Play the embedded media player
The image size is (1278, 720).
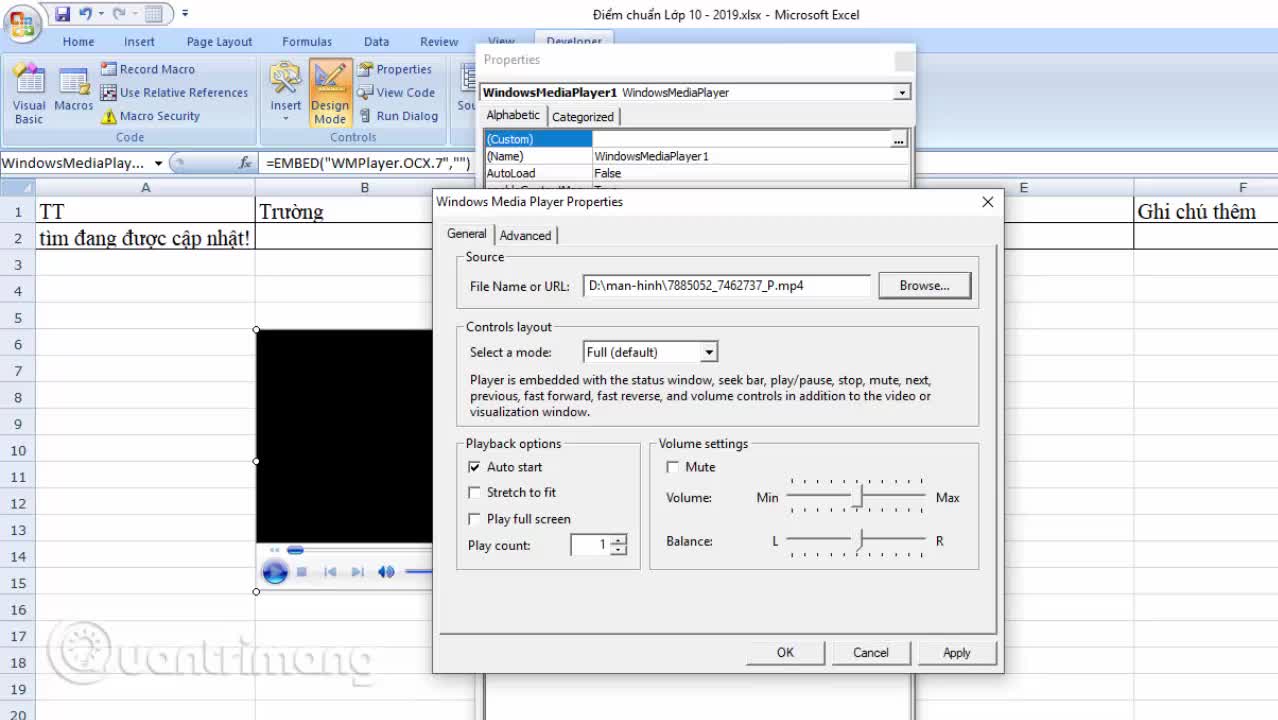[x=274, y=572]
